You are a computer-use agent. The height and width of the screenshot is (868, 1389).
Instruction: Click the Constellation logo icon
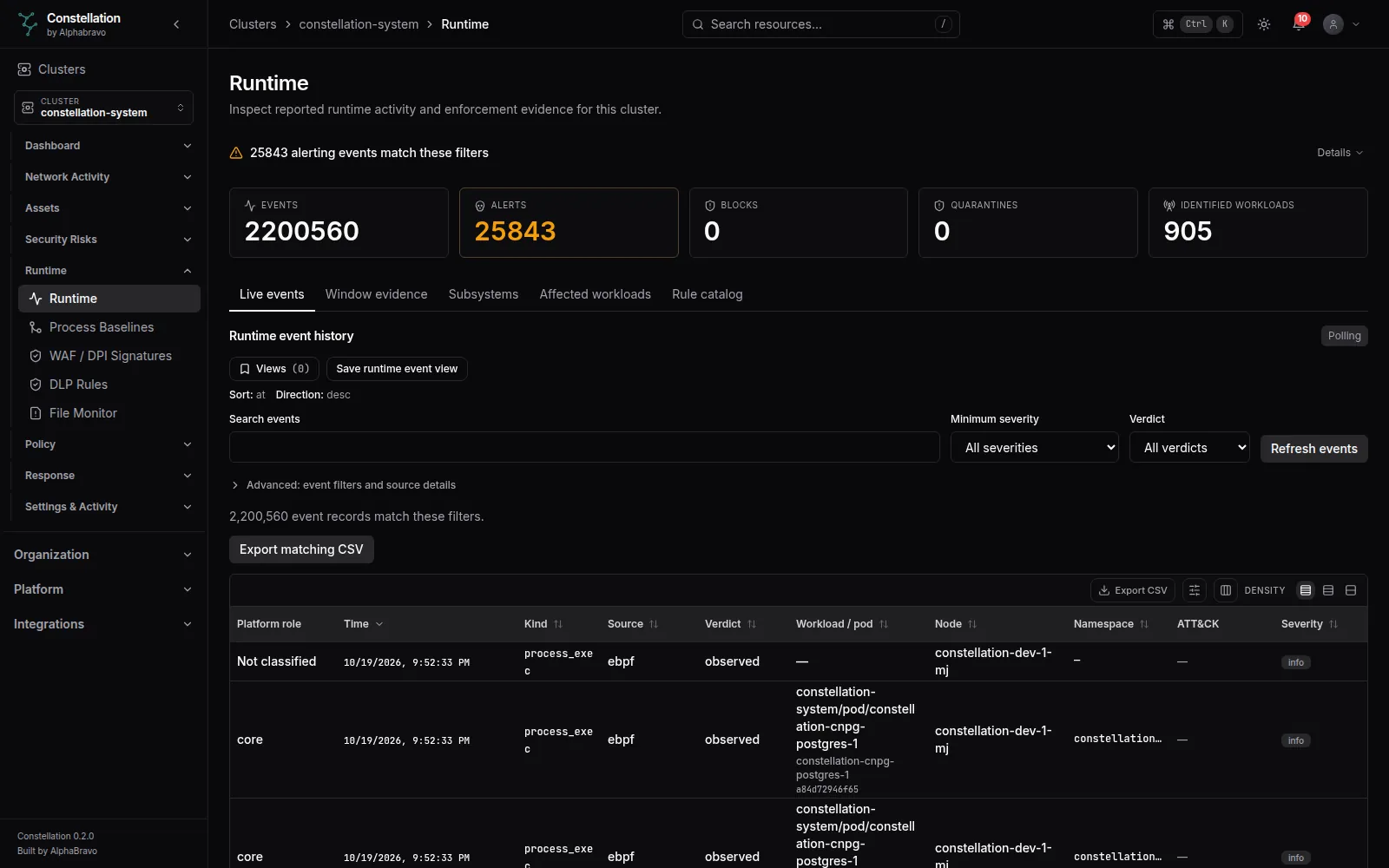click(28, 24)
